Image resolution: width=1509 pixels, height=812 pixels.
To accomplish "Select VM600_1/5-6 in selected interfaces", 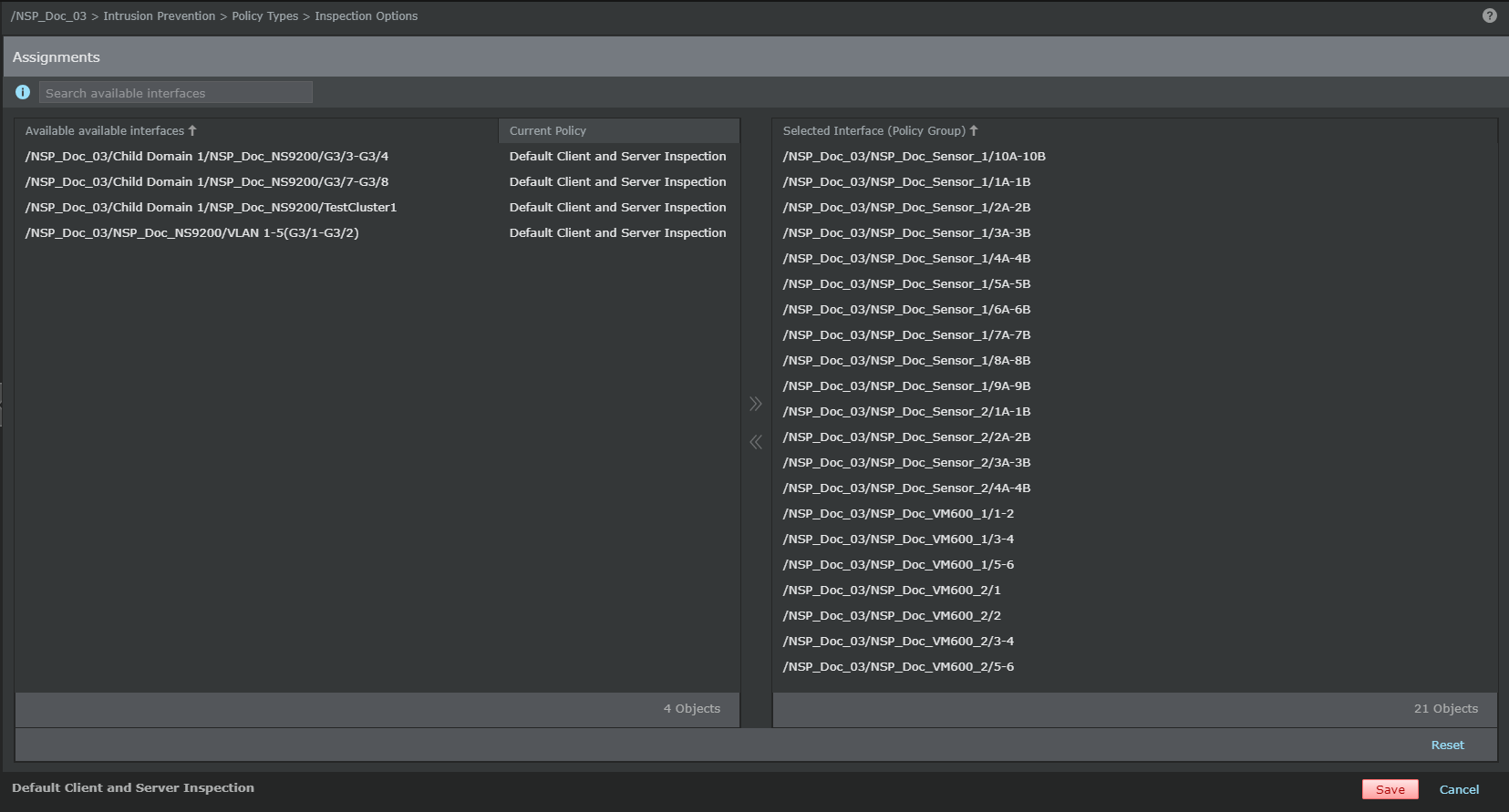I will click(x=1134, y=564).
